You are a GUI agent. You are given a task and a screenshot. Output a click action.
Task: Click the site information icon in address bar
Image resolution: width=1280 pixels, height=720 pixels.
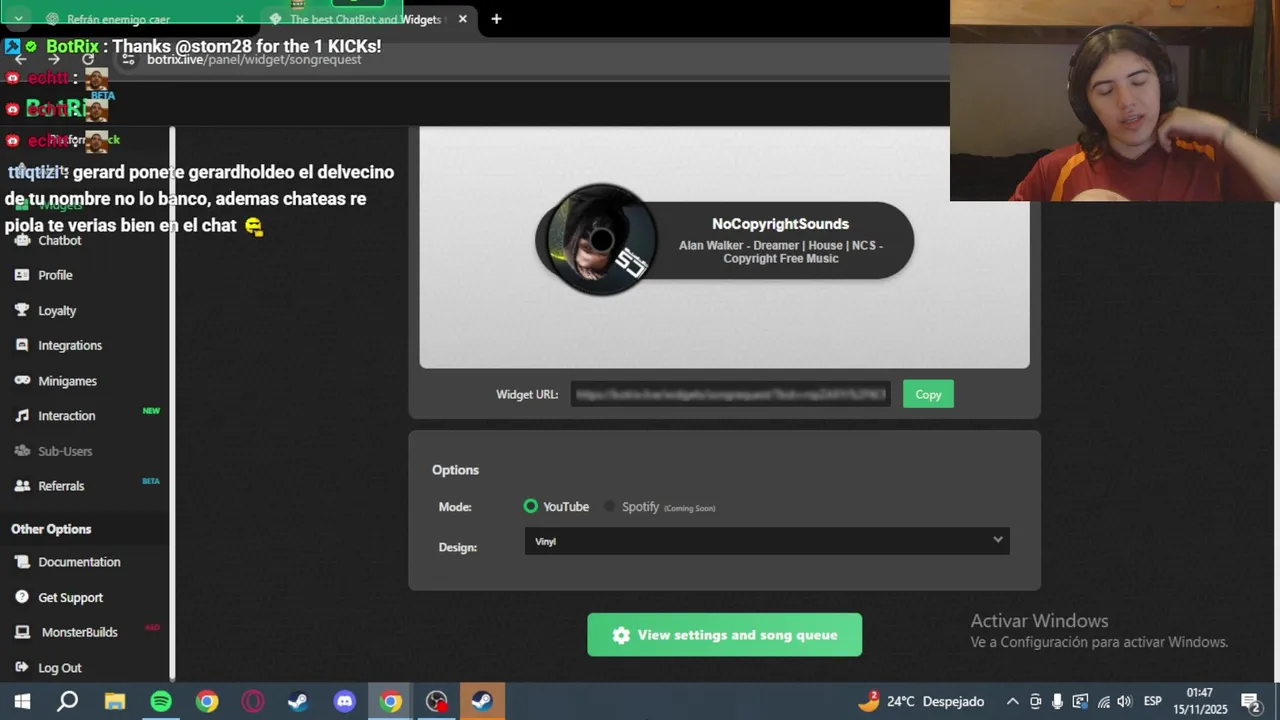click(128, 60)
